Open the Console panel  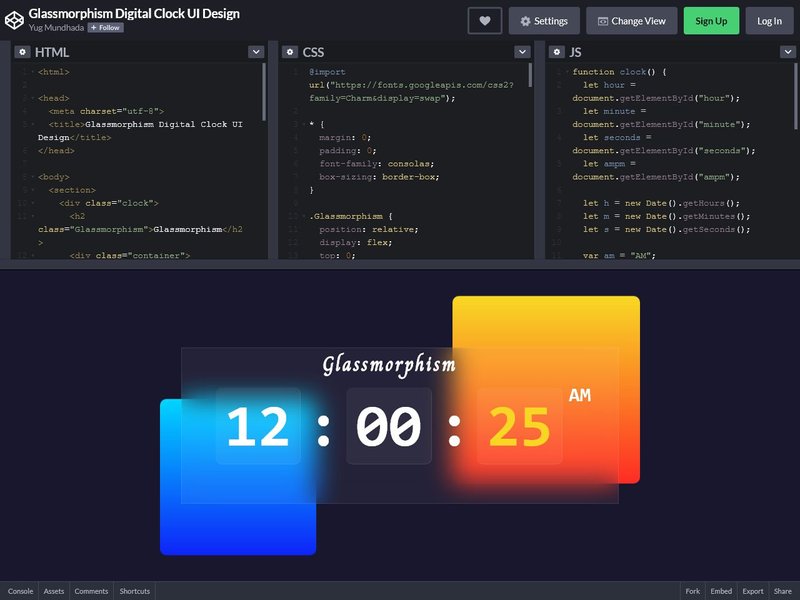pyautogui.click(x=20, y=591)
